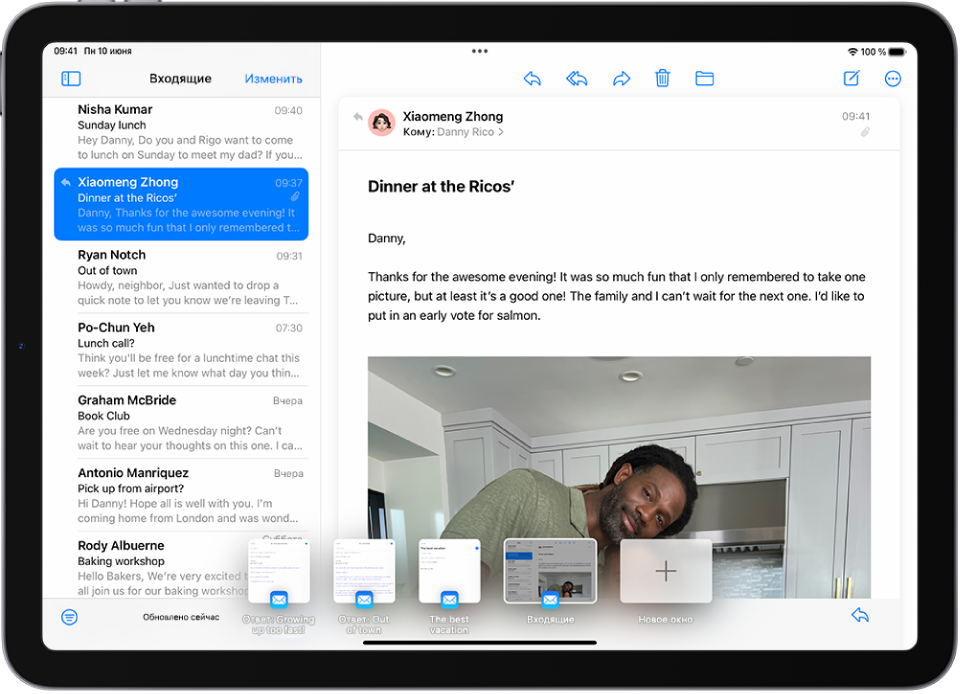Viewport: 963px width, 694px height.
Task: Open Graham McBride's Book Club email
Action: (181, 423)
